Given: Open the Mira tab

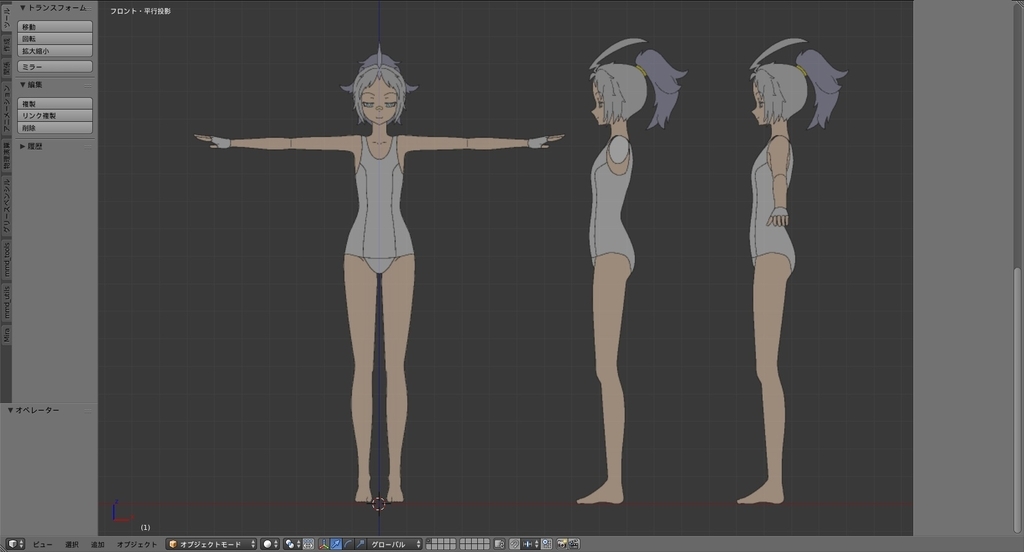Looking at the screenshot, I should tap(6, 334).
